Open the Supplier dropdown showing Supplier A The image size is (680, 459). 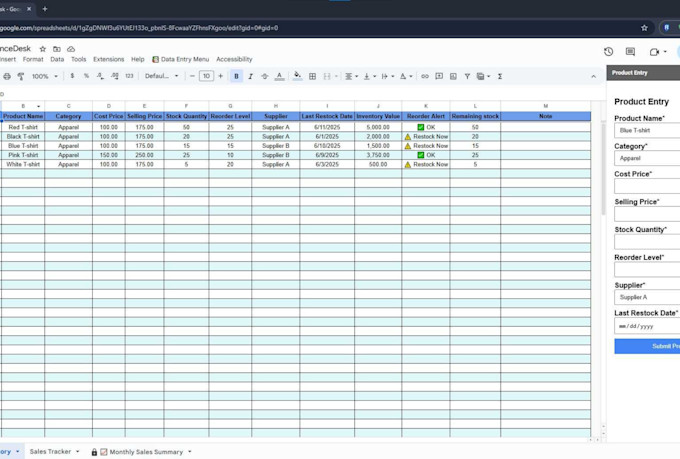pos(647,297)
